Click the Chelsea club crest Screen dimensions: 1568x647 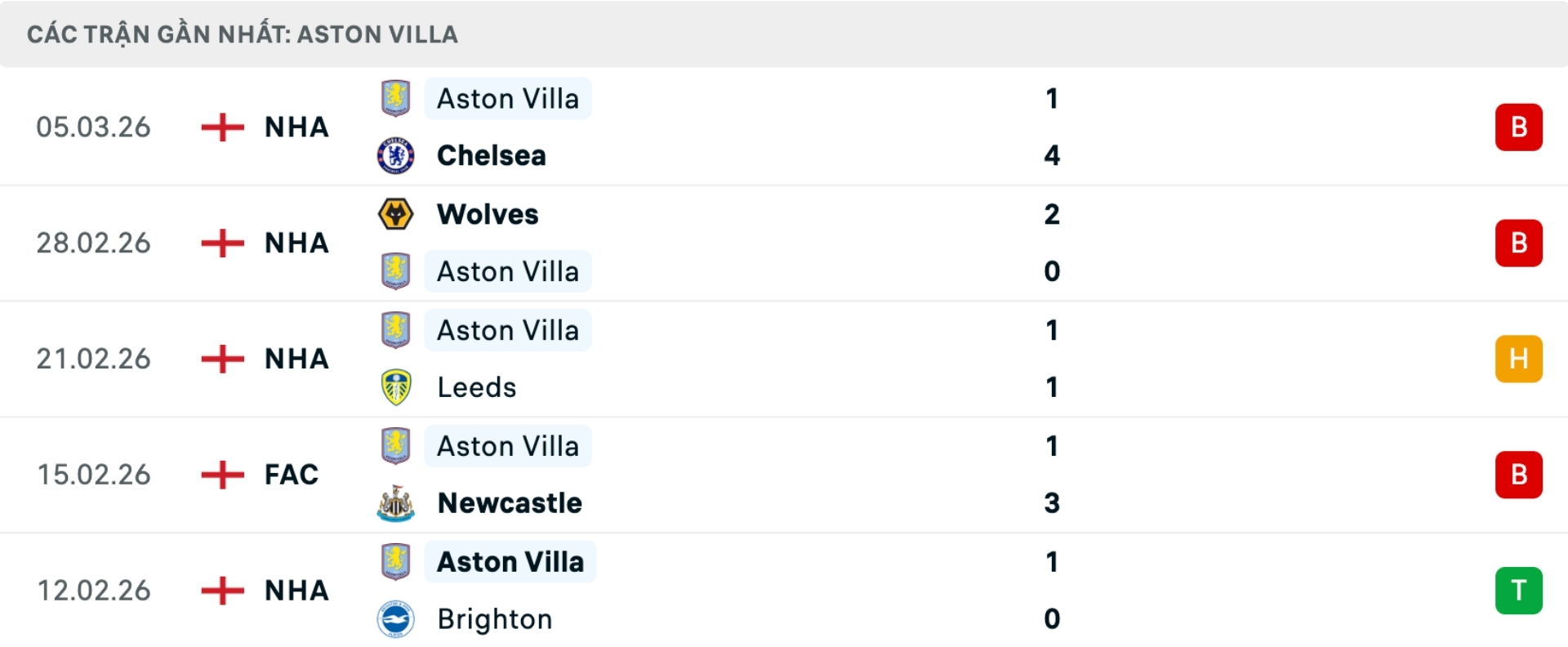coord(395,155)
